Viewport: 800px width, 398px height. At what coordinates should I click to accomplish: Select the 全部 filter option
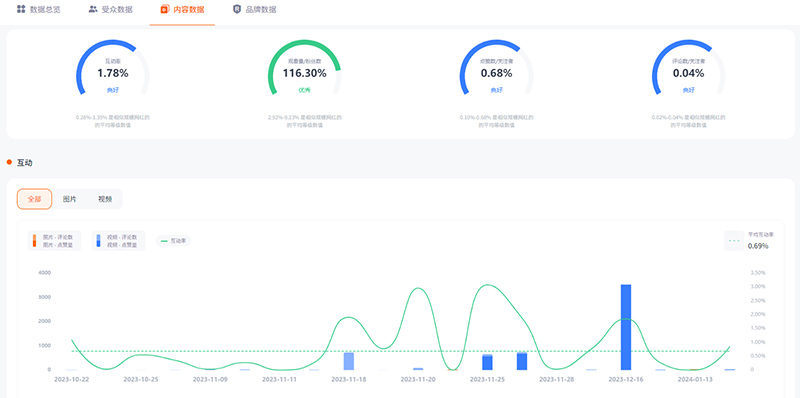(x=34, y=199)
